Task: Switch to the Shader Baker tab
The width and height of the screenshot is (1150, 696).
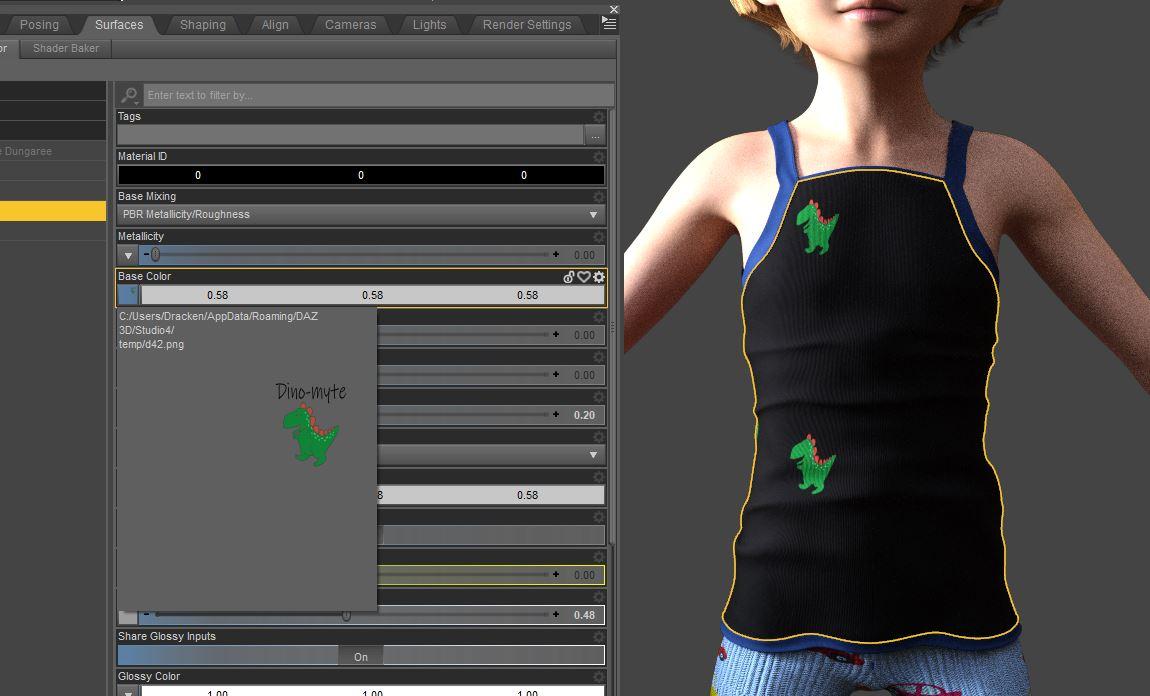Action: click(65, 47)
